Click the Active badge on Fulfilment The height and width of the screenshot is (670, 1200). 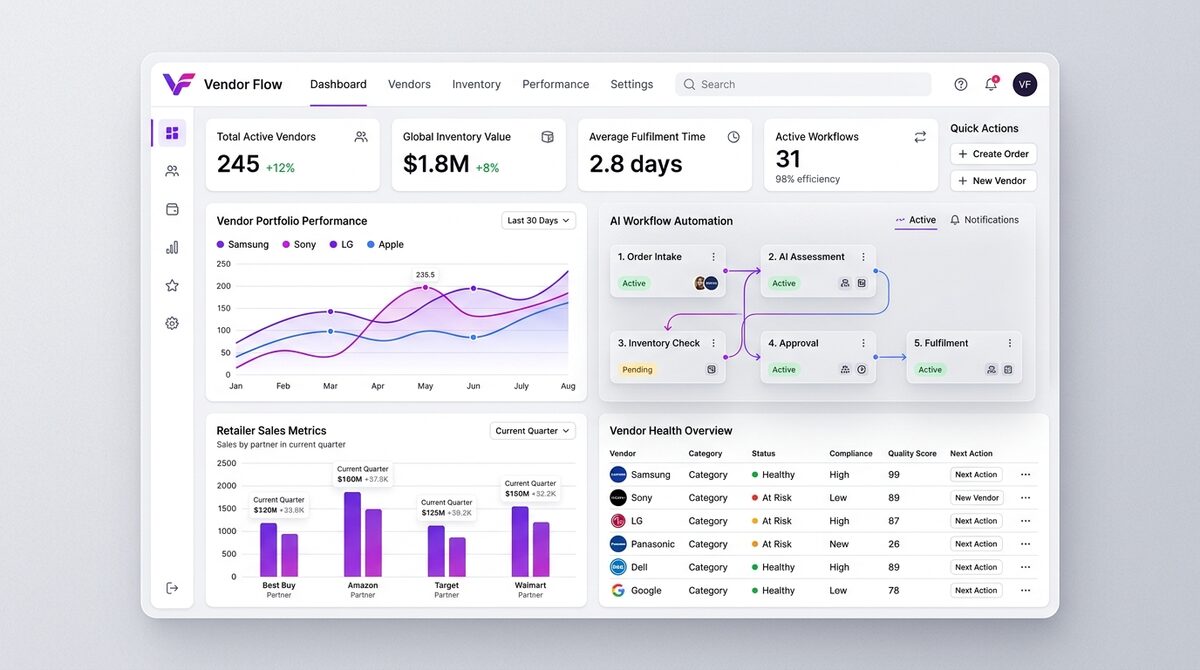[930, 370]
